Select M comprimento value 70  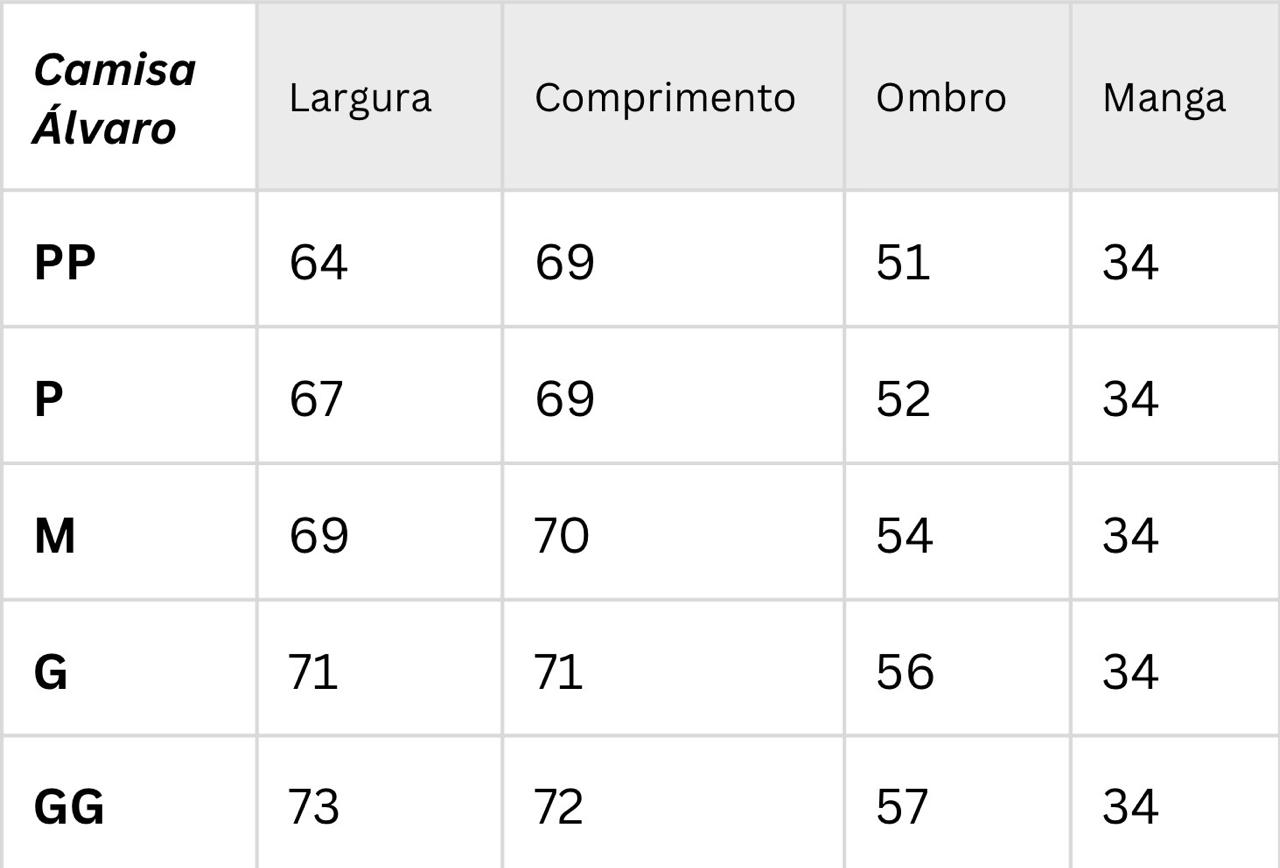tap(562, 536)
